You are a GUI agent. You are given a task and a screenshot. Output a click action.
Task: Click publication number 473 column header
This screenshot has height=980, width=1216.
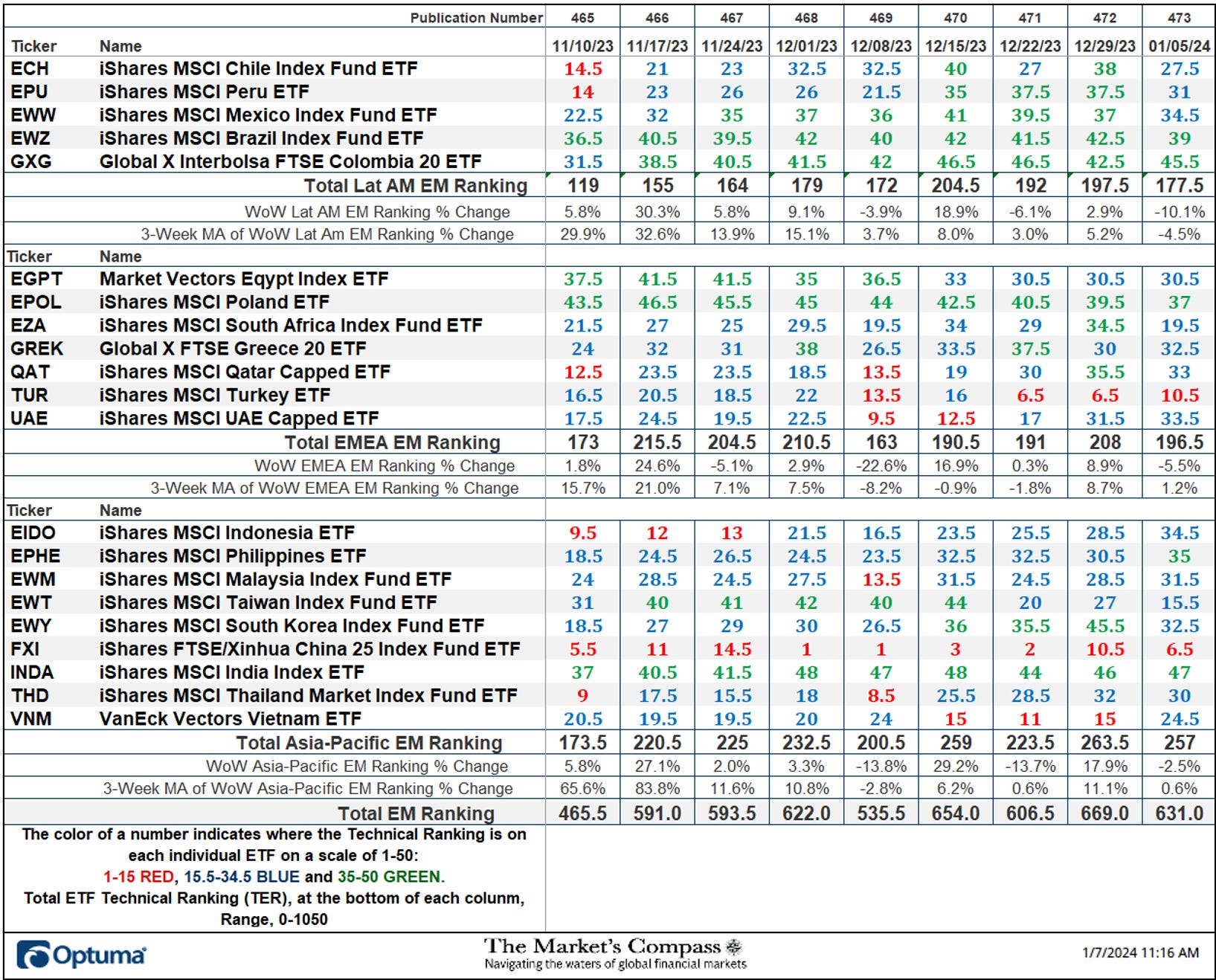click(x=1179, y=18)
